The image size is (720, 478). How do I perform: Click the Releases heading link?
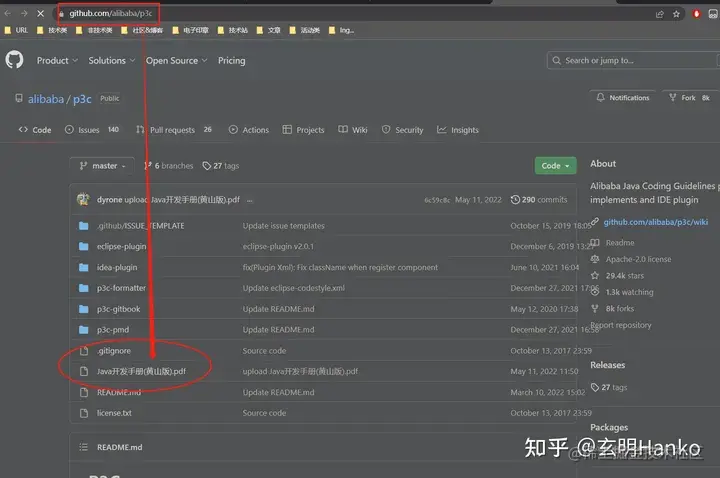[608, 365]
